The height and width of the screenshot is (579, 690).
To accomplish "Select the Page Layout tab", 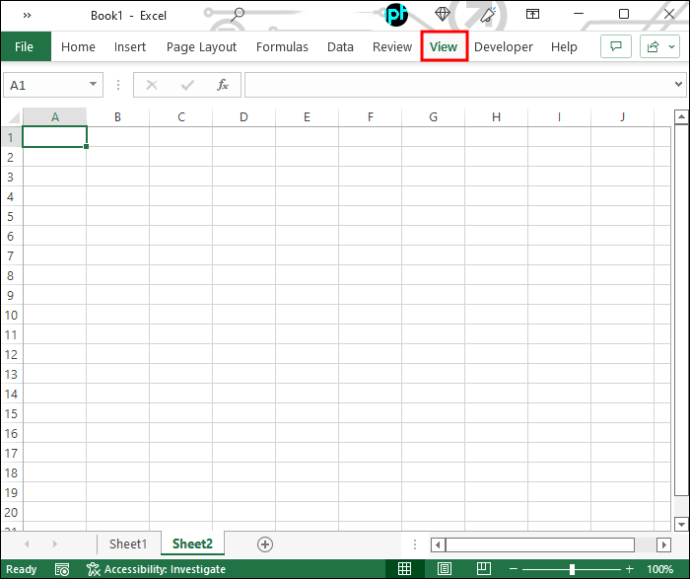I will click(x=201, y=47).
